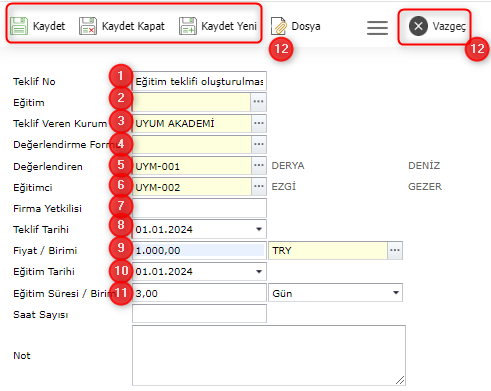Open lookup for Değerlendirme Formu field
Image resolution: width=491 pixels, height=391 pixels.
(259, 144)
